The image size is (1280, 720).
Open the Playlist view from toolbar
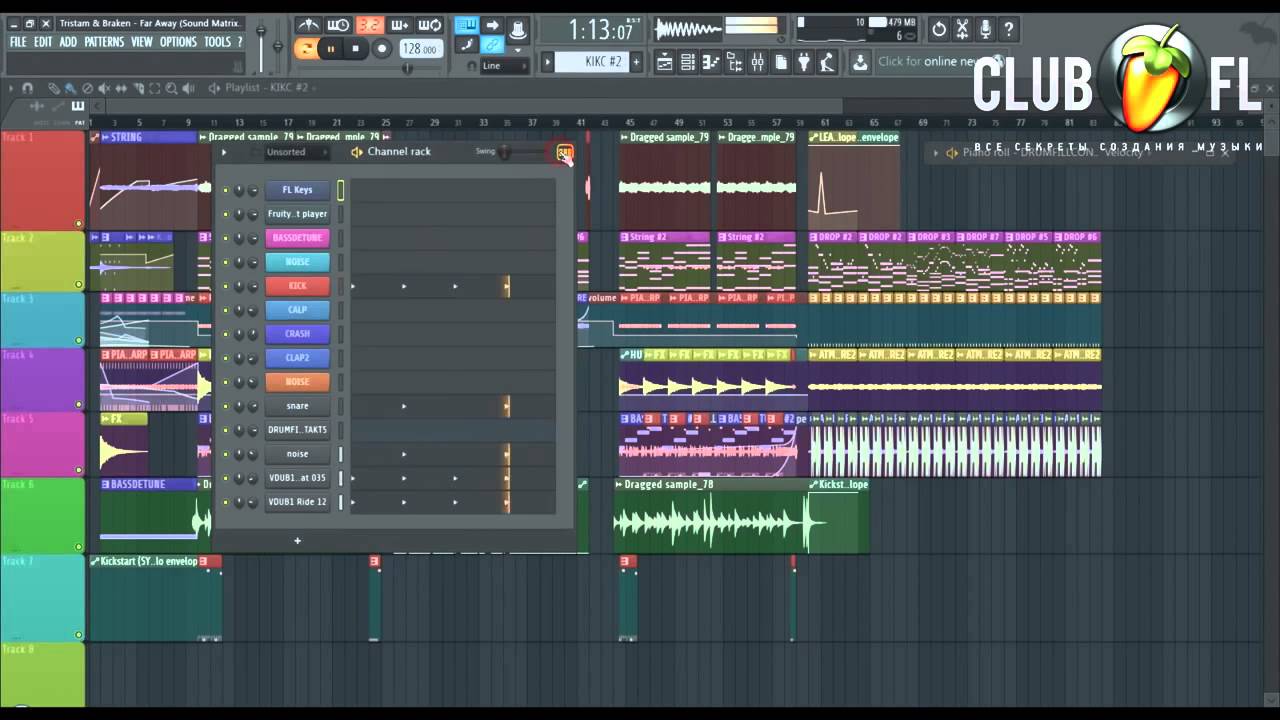[x=664, y=62]
